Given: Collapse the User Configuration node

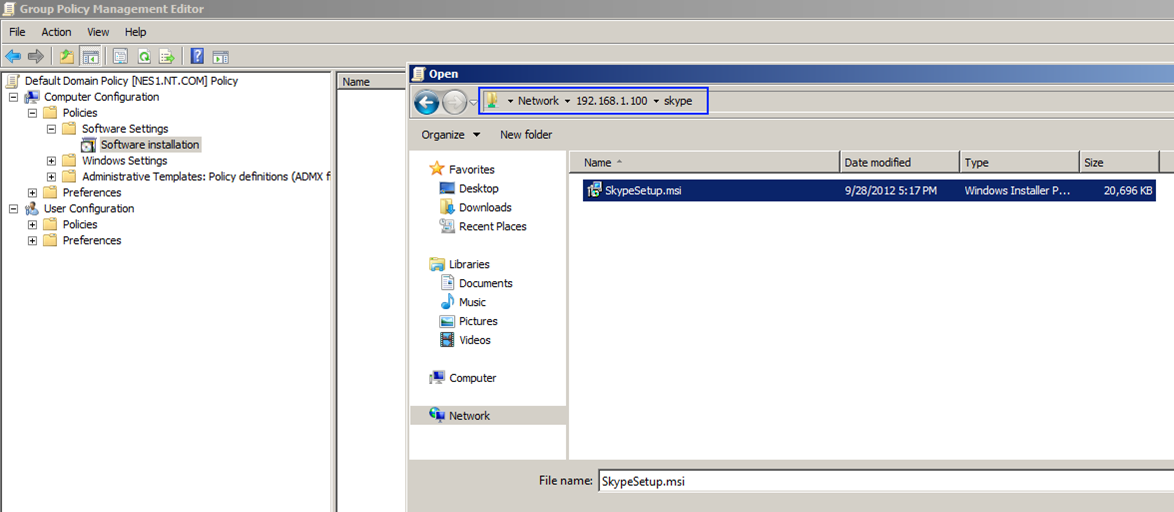Looking at the screenshot, I should tap(13, 208).
